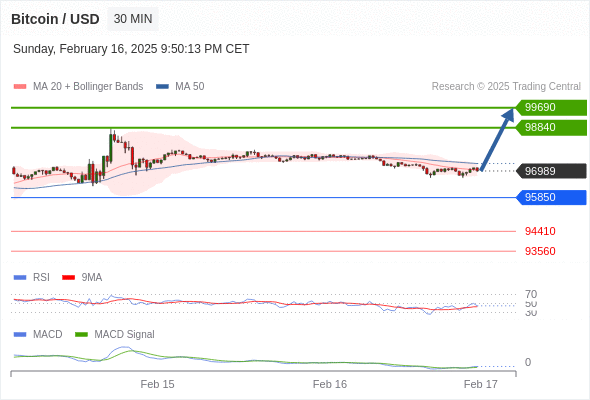590x400 pixels.
Task: Click the RSI legend label
Action: click(x=41, y=278)
